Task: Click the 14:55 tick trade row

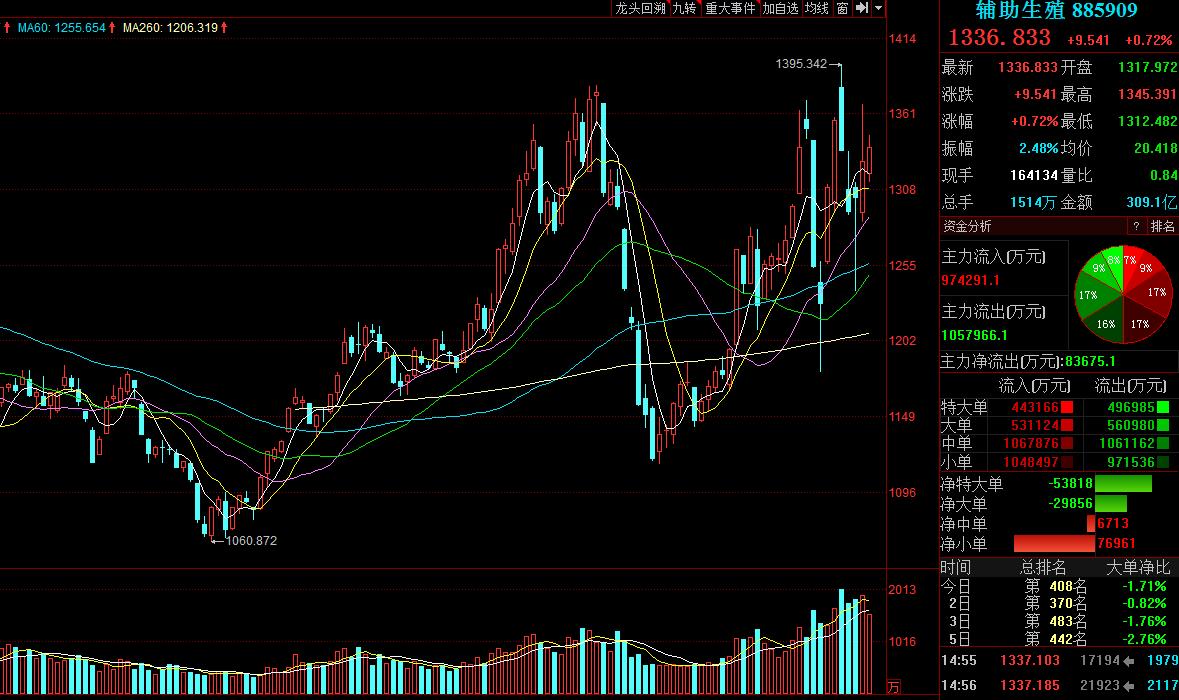Action: 1059,660
